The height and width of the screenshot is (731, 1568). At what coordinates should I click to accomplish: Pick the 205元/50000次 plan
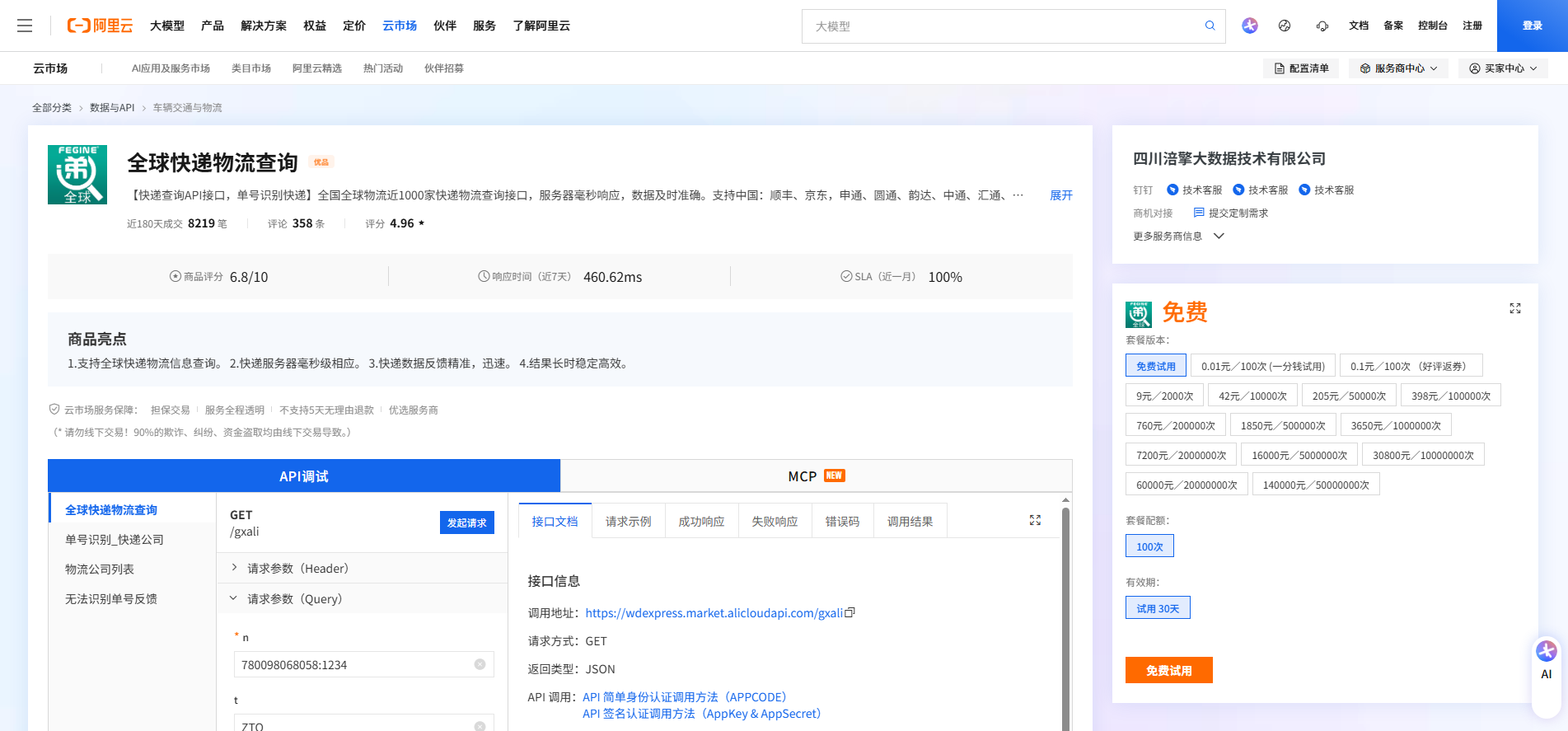[1350, 396]
